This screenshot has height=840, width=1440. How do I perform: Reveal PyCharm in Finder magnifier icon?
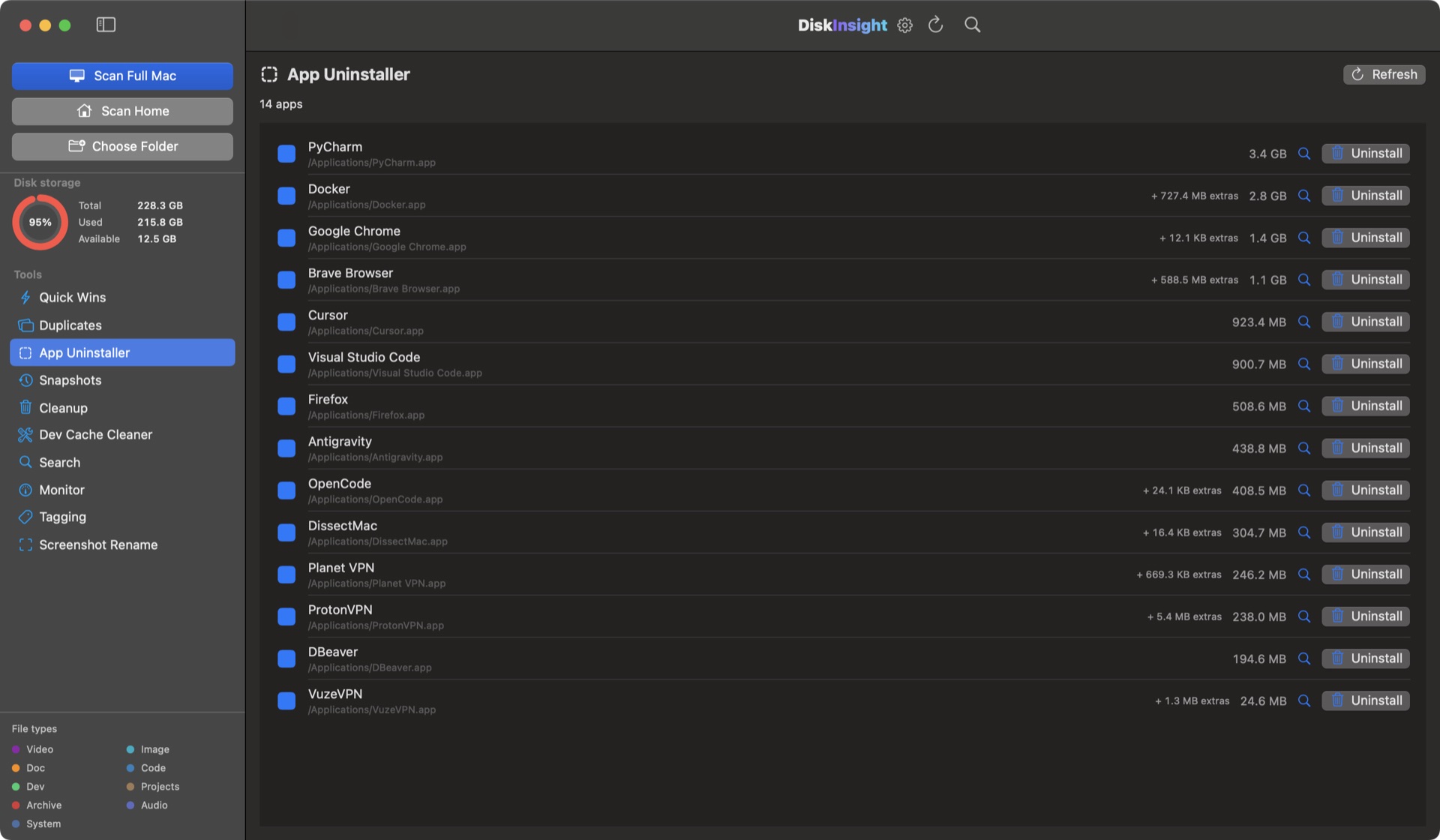point(1304,153)
